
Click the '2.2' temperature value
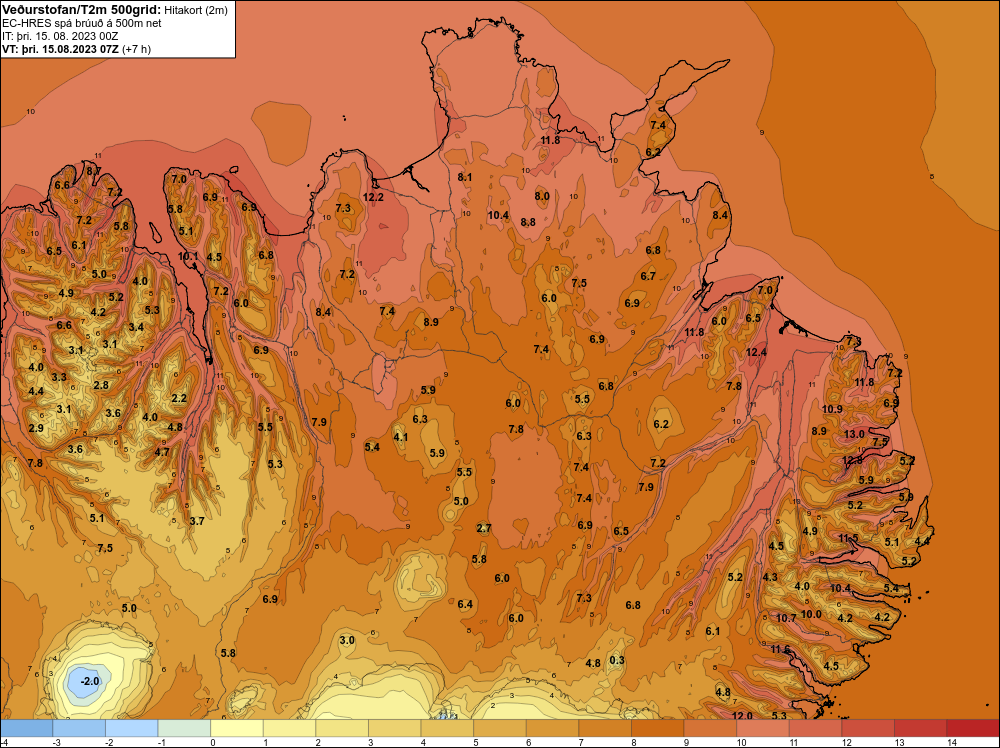179,398
